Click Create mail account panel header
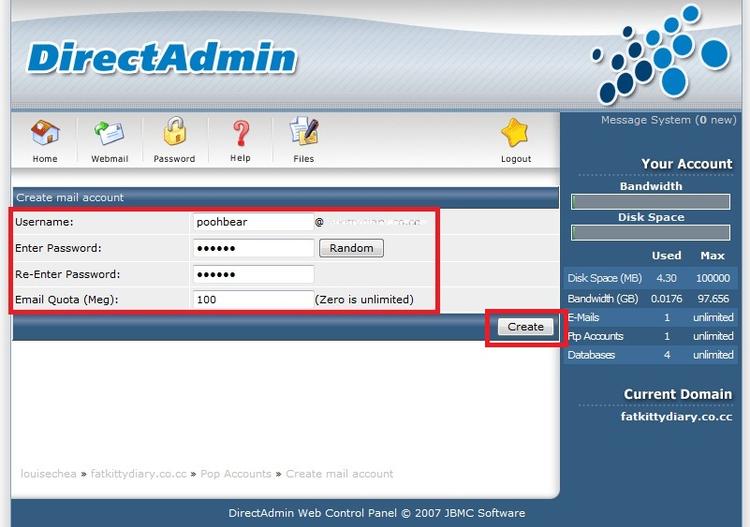The height and width of the screenshot is (527, 750). [286, 198]
